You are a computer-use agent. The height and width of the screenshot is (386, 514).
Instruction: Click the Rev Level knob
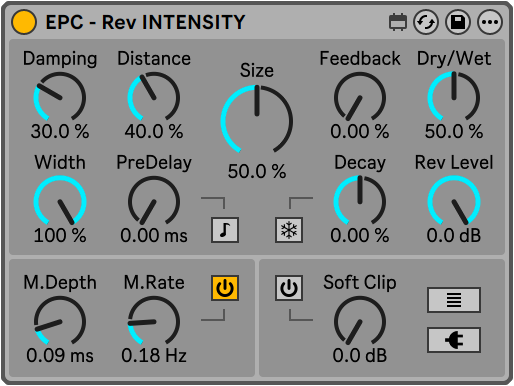click(454, 201)
